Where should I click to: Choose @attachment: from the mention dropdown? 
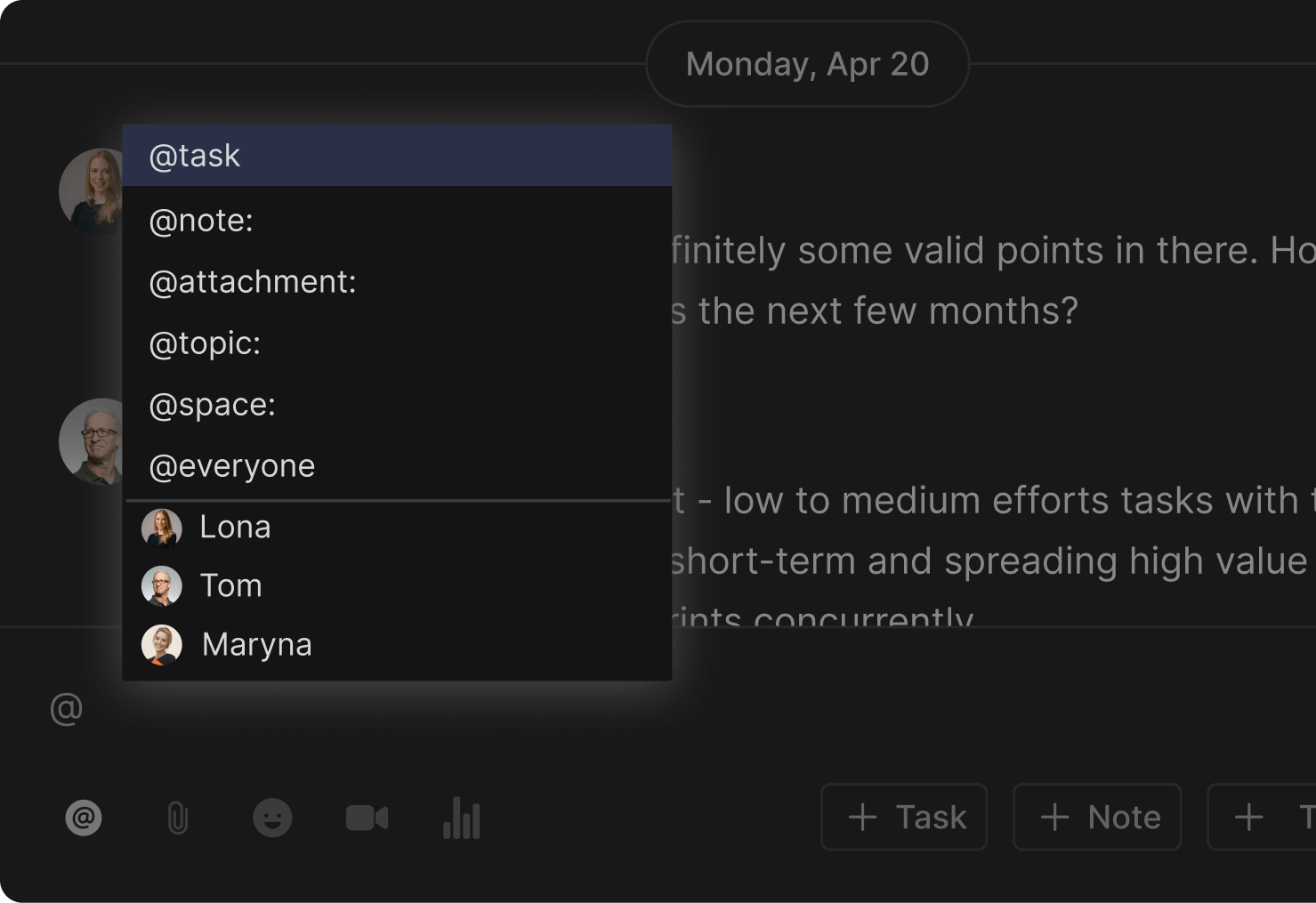click(252, 282)
